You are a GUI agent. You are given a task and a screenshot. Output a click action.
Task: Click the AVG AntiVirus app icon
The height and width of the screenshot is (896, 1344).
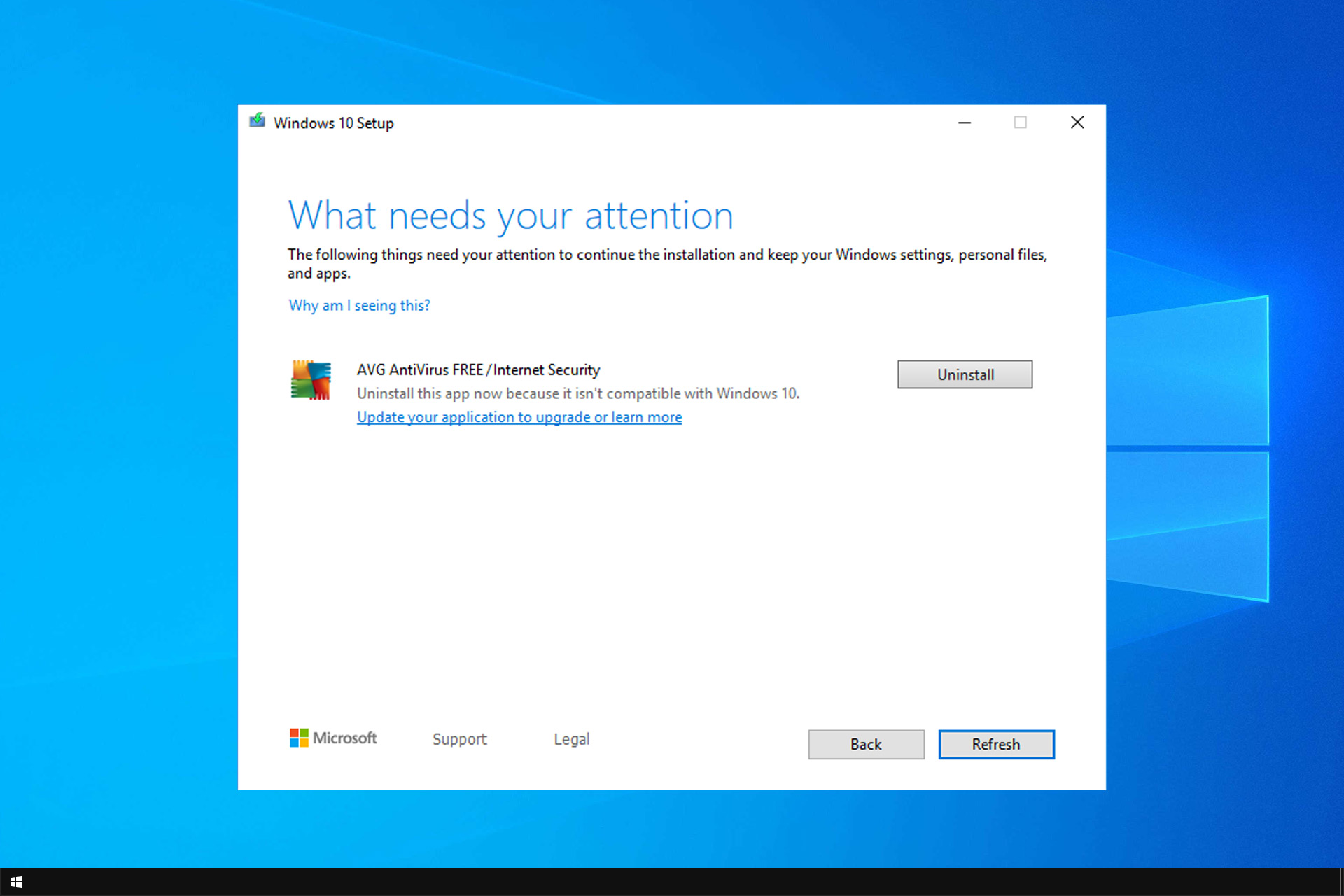(311, 380)
